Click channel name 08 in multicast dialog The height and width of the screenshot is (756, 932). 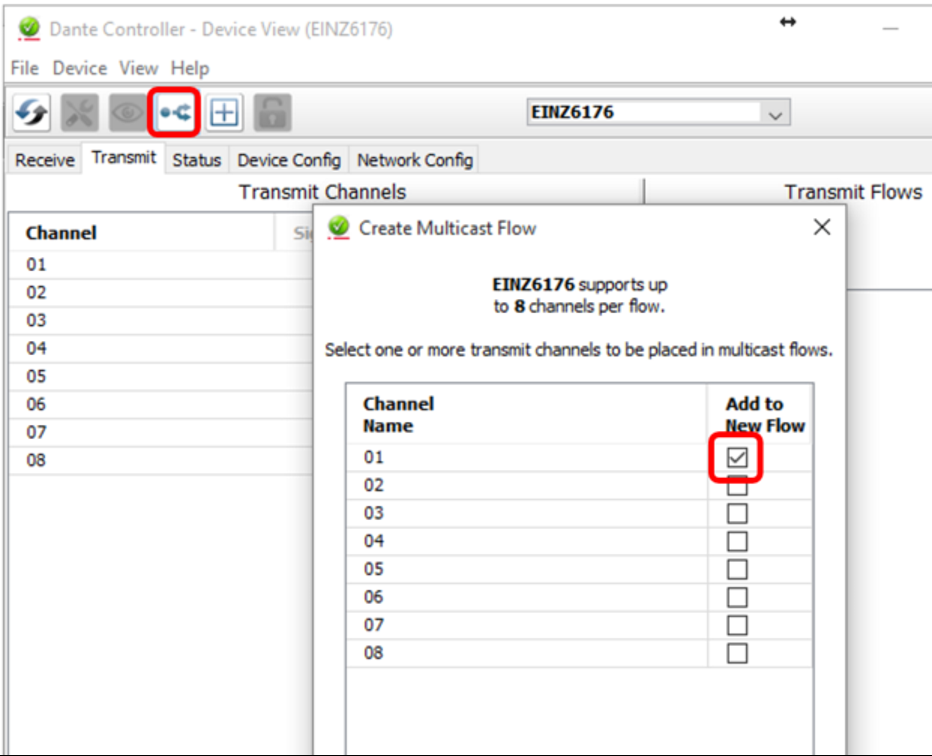(x=374, y=653)
